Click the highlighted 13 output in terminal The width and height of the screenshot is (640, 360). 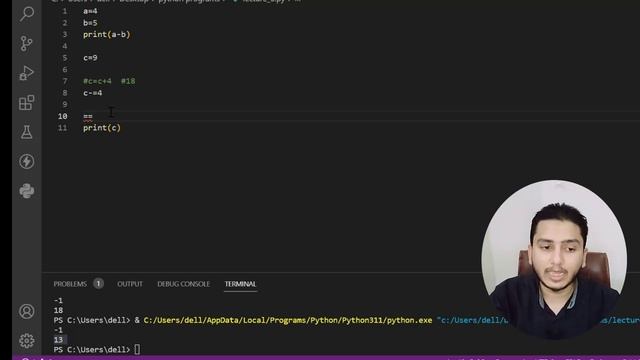click(58, 340)
